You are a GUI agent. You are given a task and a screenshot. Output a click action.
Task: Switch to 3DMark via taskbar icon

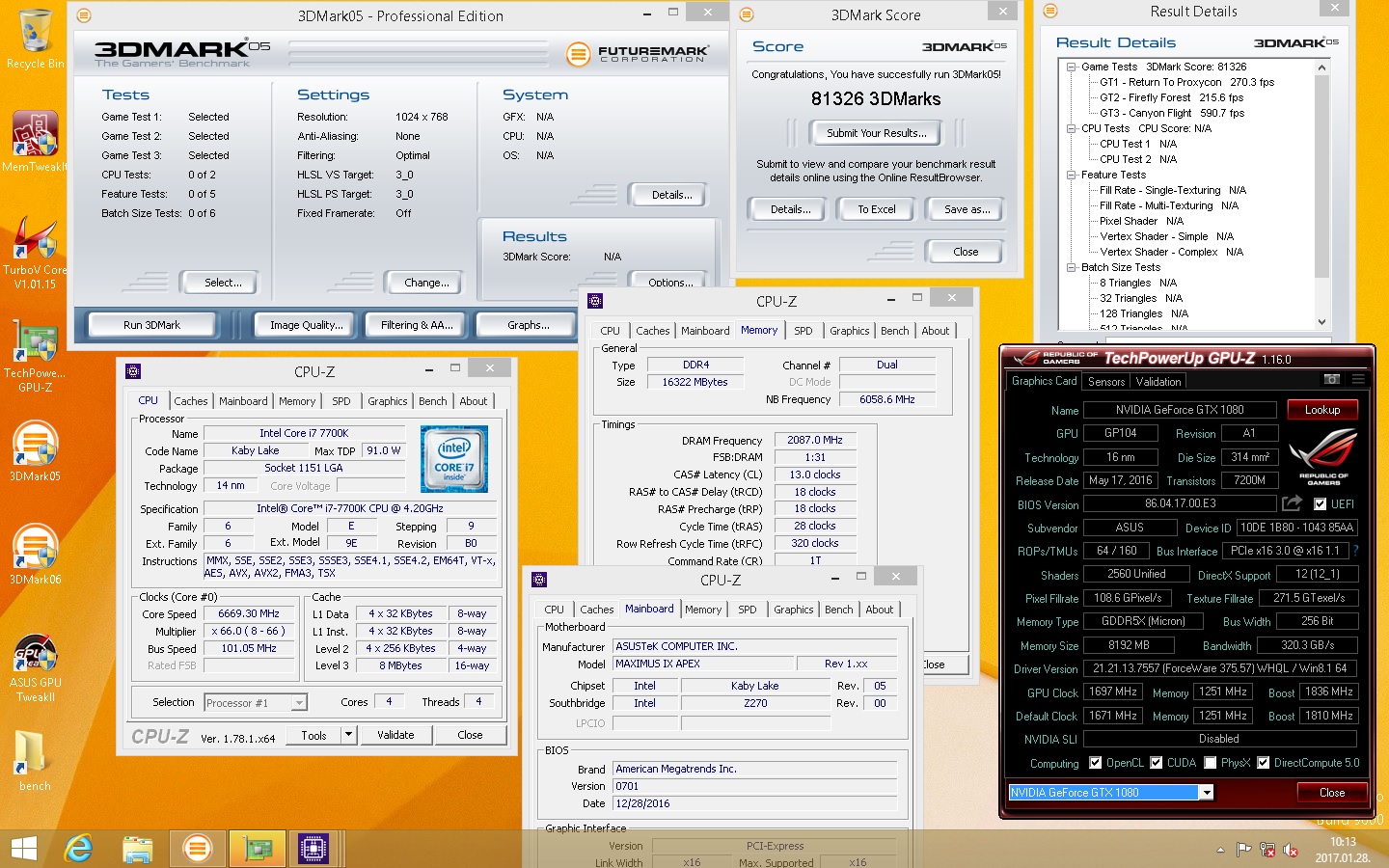point(198,849)
